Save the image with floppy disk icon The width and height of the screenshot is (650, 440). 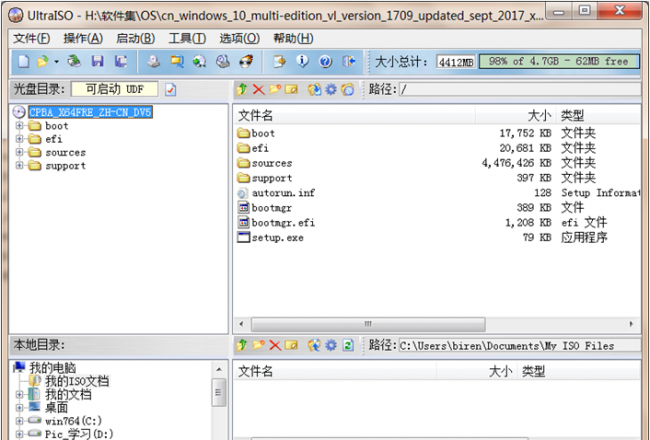[98, 61]
